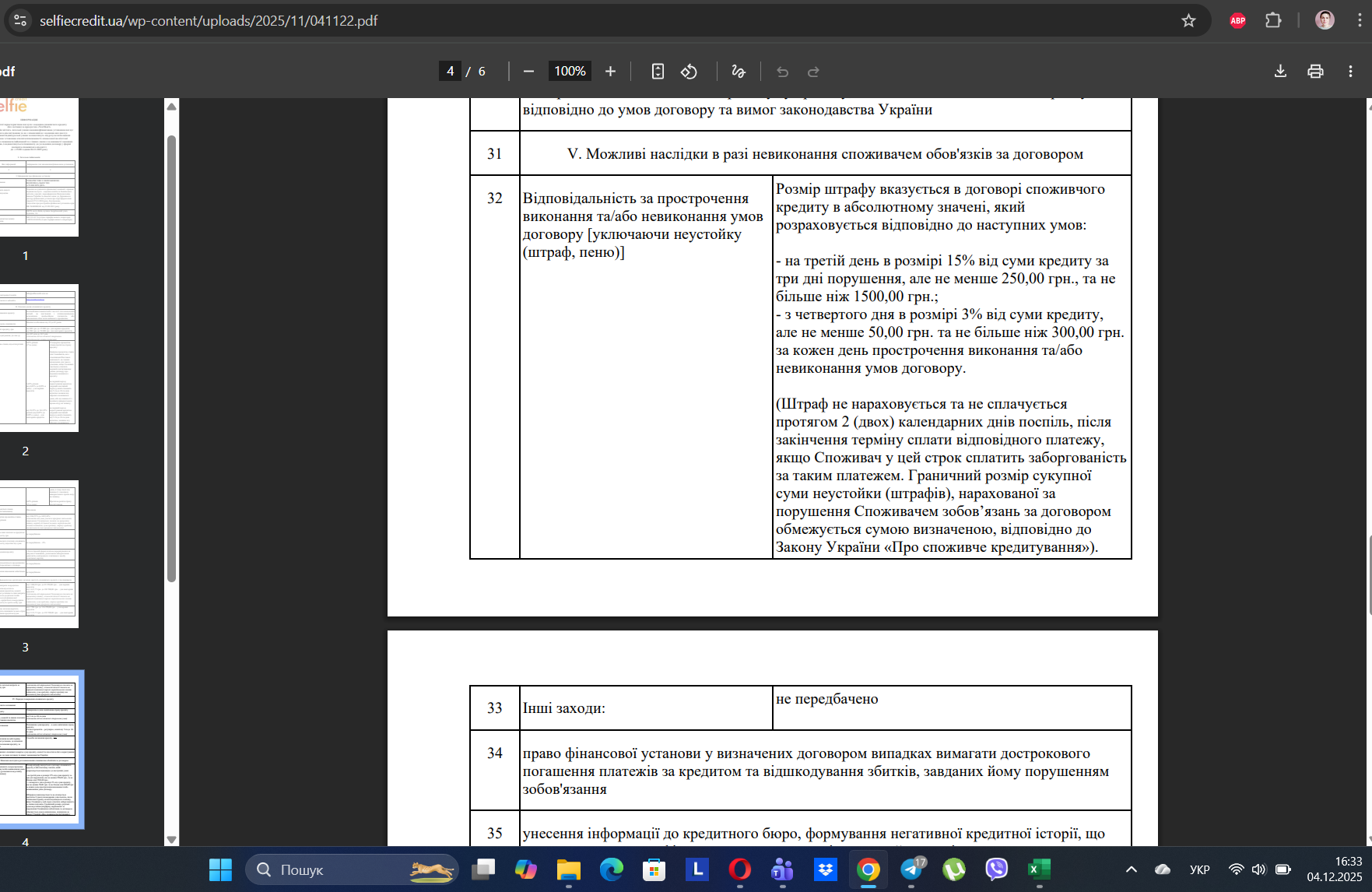Open Microsoft Edge from the taskbar
This screenshot has height=892, width=1372.
612,869
